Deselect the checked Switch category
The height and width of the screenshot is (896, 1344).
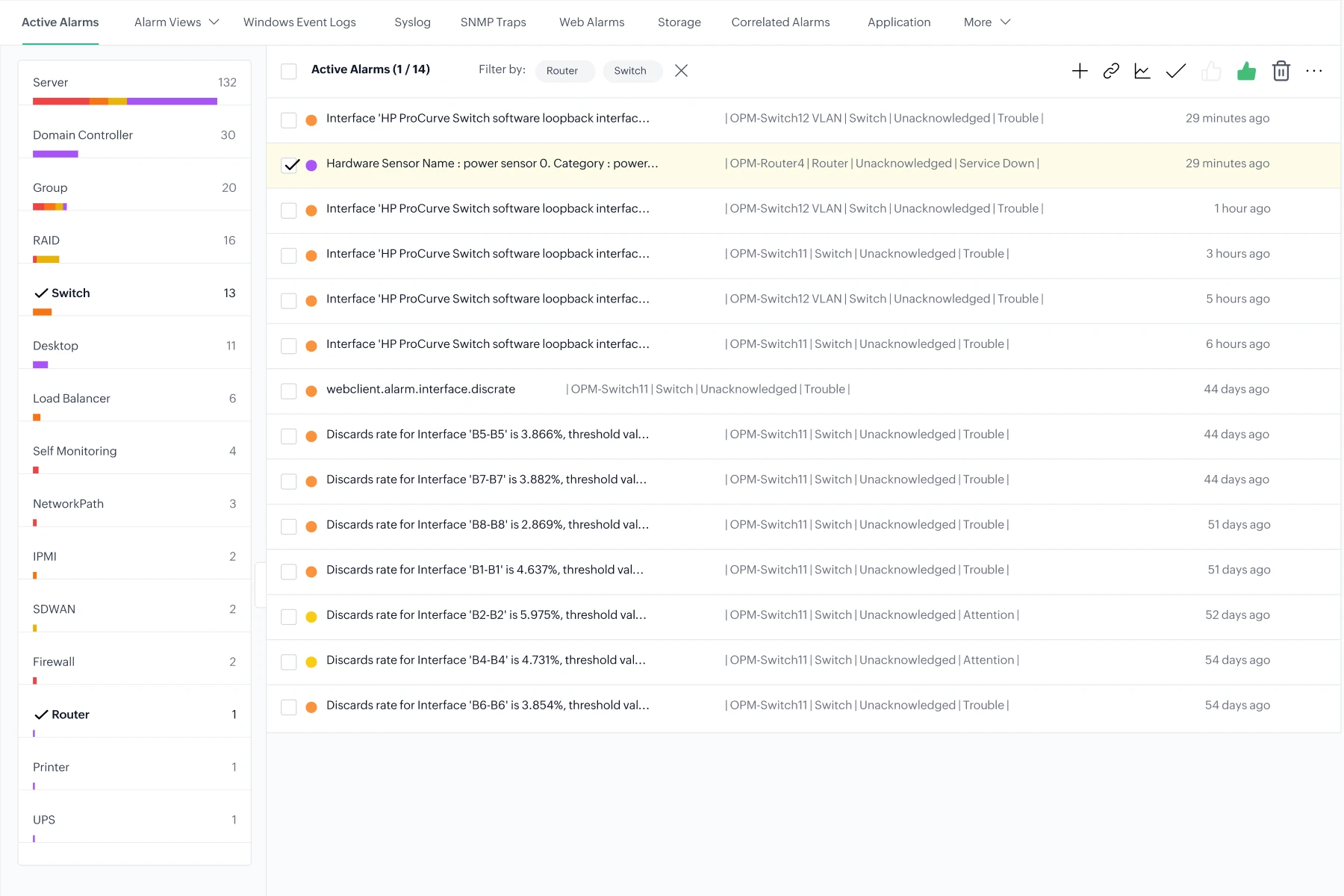(134, 293)
